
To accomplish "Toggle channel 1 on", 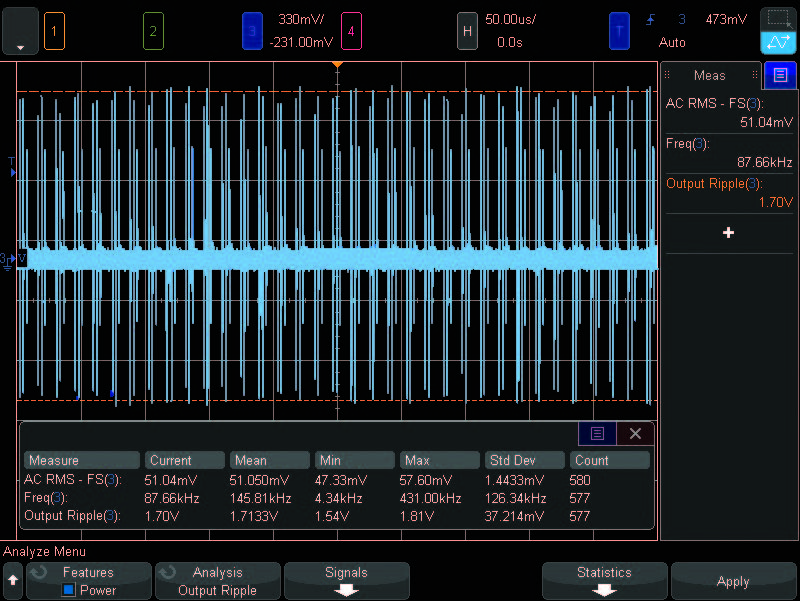I will point(54,31).
